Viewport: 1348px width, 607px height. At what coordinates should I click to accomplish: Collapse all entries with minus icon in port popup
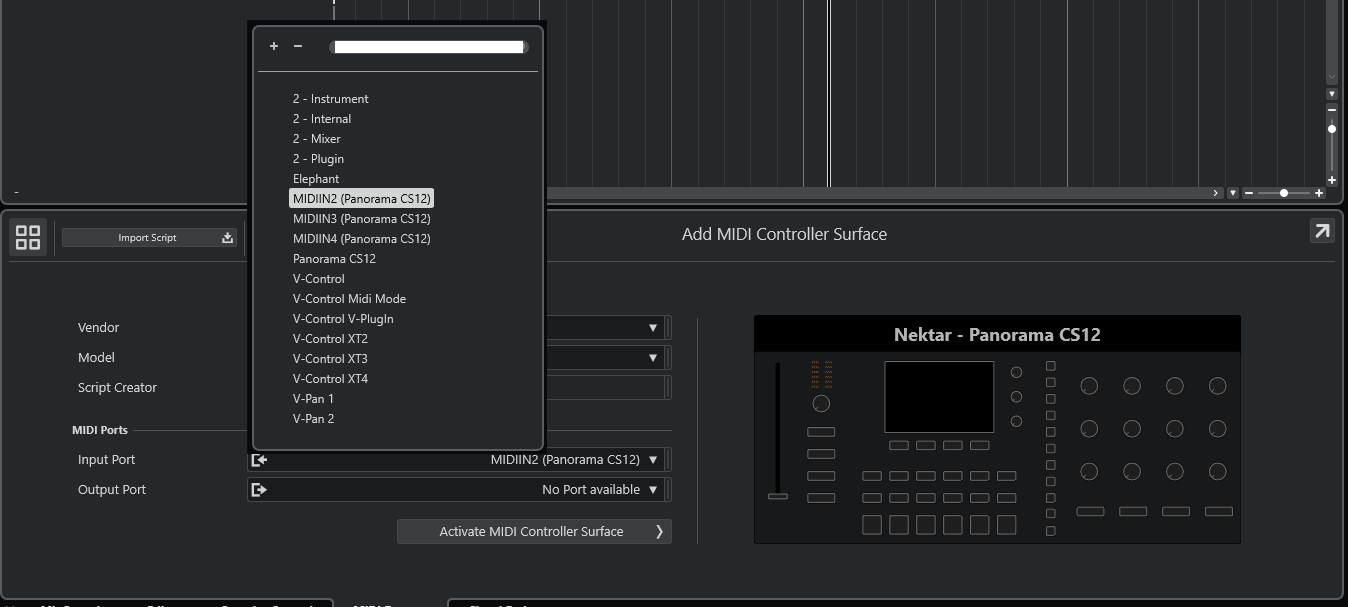pyautogui.click(x=297, y=46)
